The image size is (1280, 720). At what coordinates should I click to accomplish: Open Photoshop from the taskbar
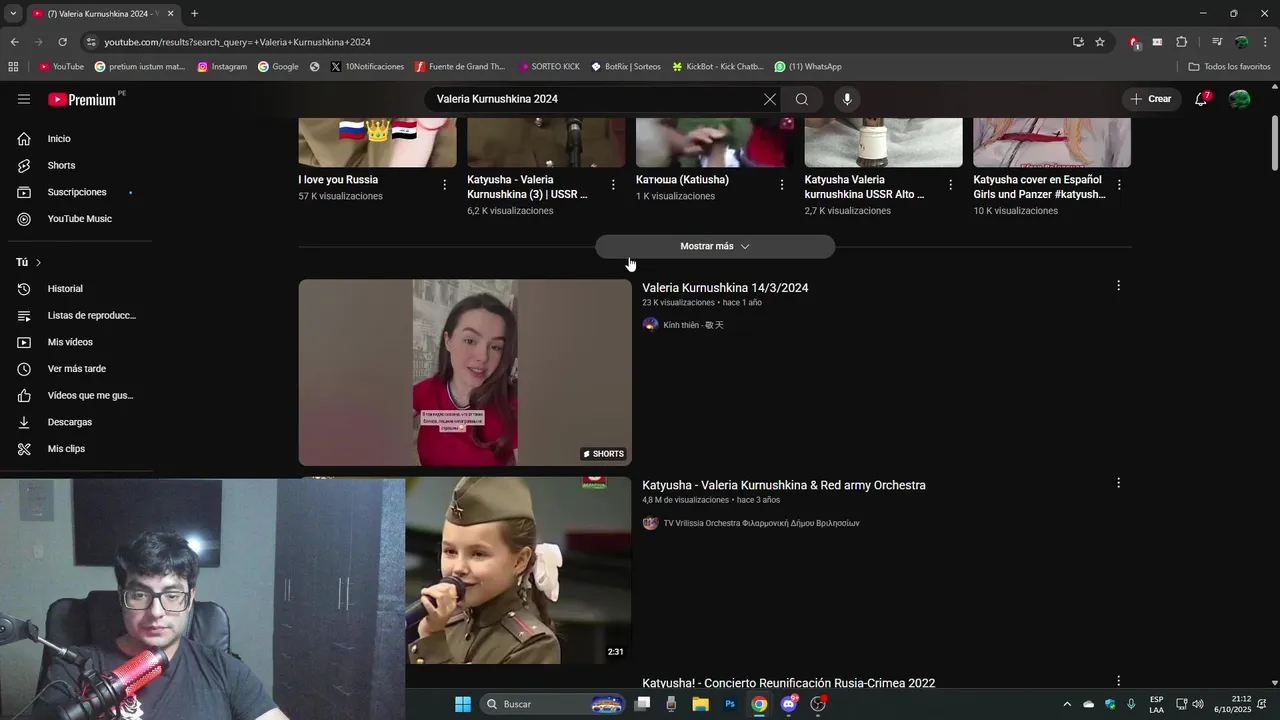(730, 704)
